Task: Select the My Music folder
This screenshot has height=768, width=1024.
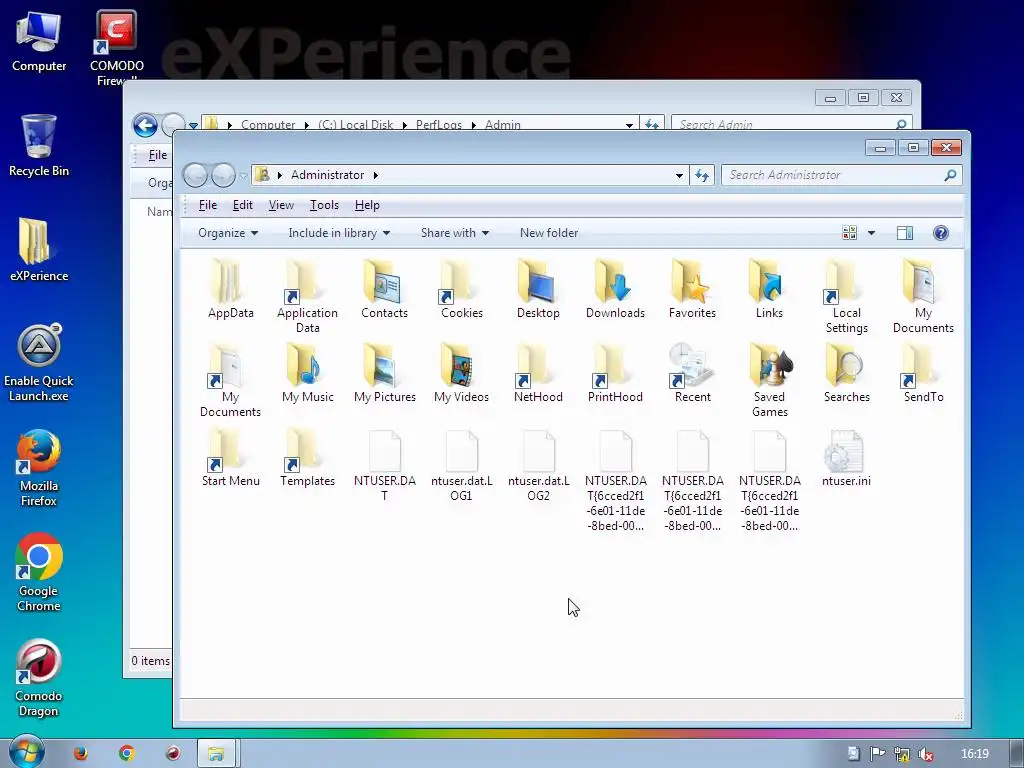Action: (308, 373)
